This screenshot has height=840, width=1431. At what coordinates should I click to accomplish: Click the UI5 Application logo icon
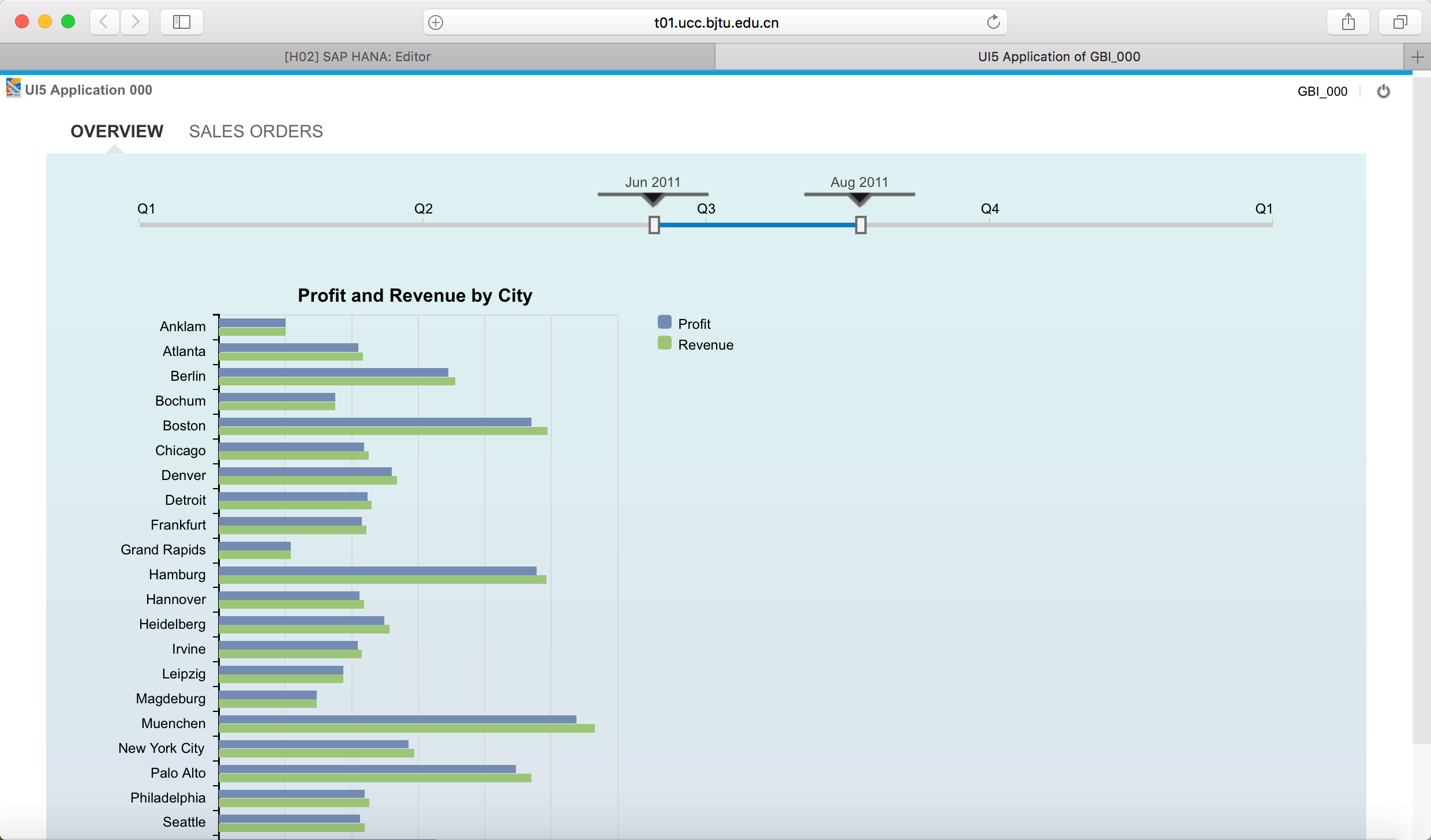pos(13,88)
